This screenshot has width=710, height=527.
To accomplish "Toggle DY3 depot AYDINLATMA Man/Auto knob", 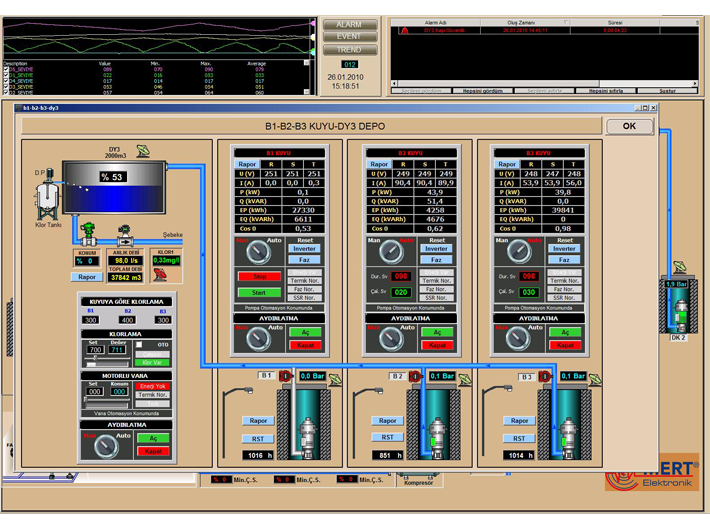I will [106, 446].
